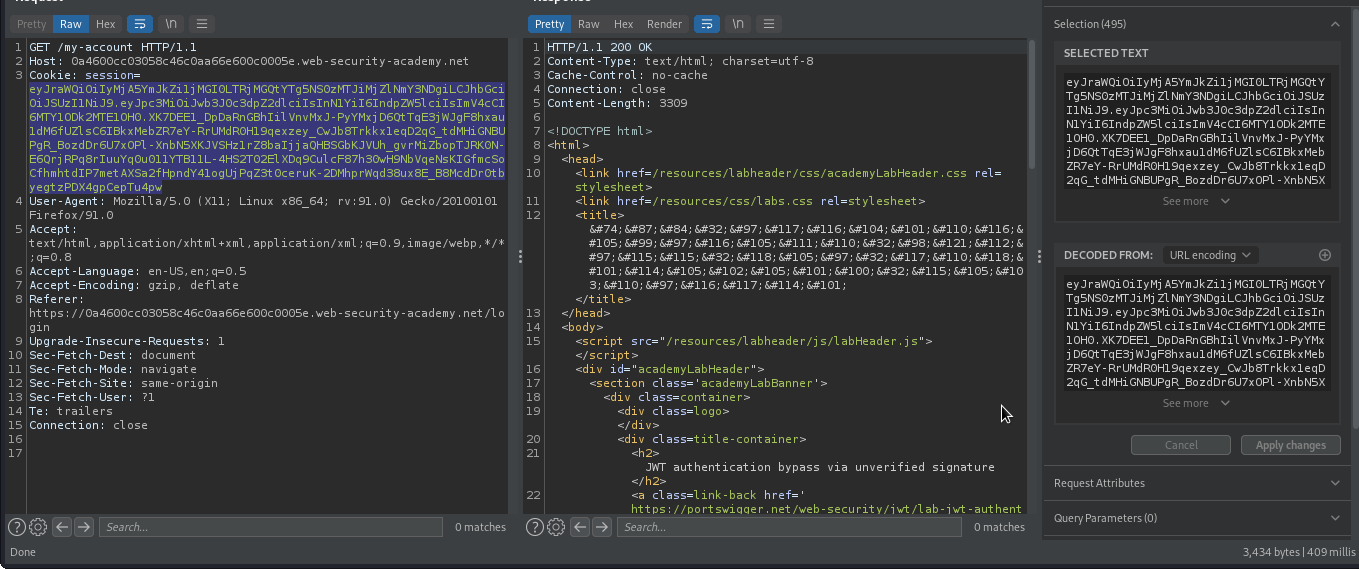Select the Response Raw tab

click(589, 24)
